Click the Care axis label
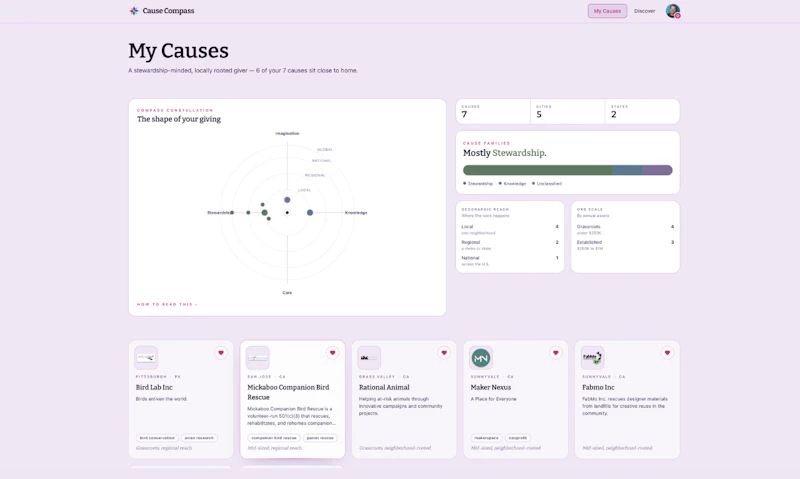 click(x=287, y=292)
